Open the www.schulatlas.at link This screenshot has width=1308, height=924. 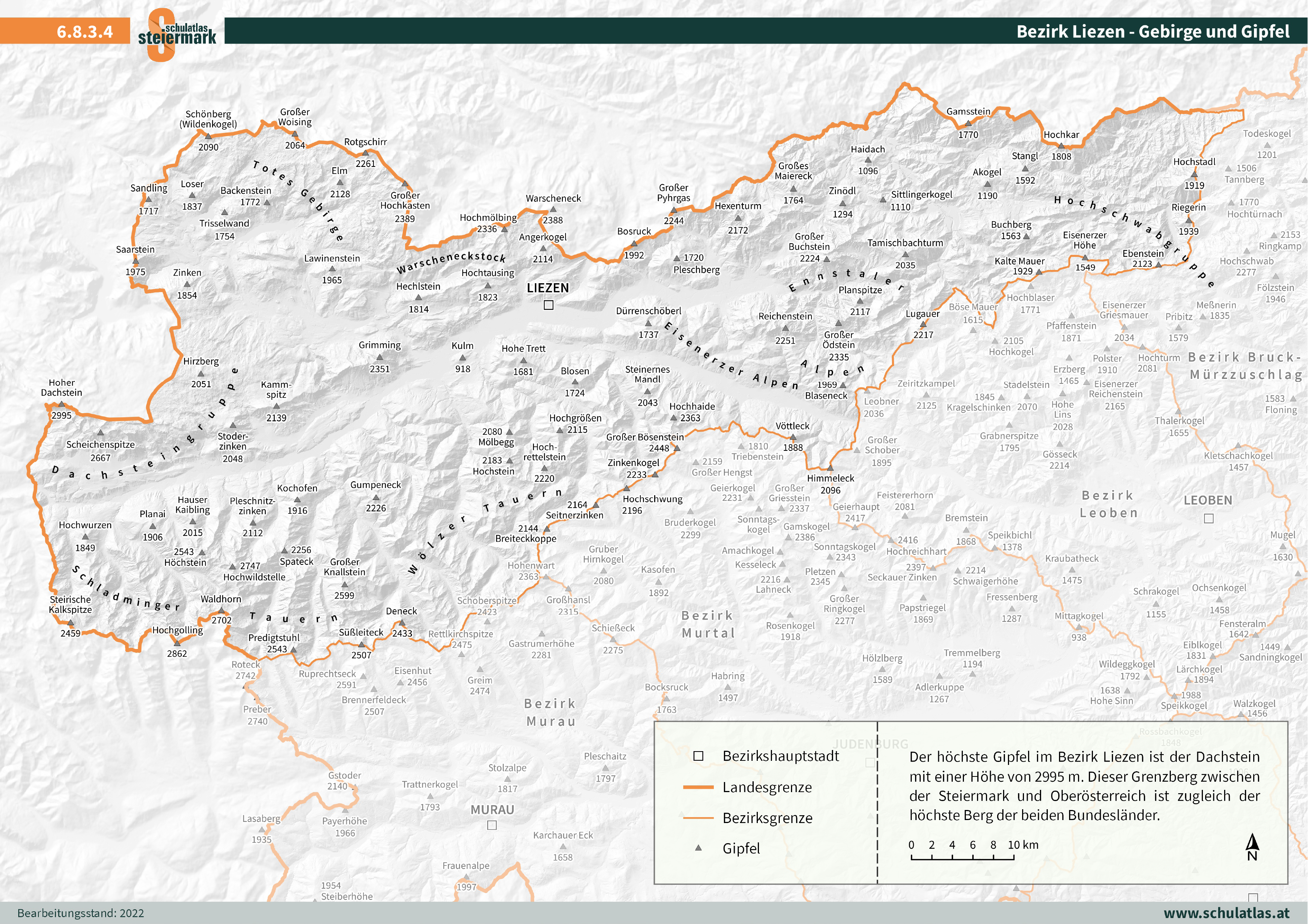(x=1226, y=912)
